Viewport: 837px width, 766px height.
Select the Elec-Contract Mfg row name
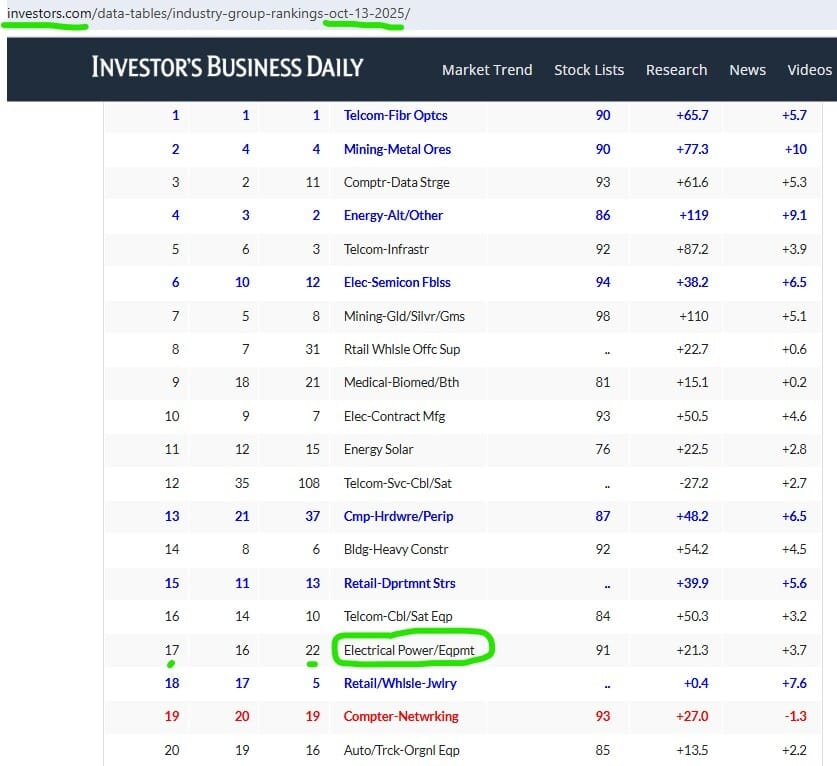(394, 416)
